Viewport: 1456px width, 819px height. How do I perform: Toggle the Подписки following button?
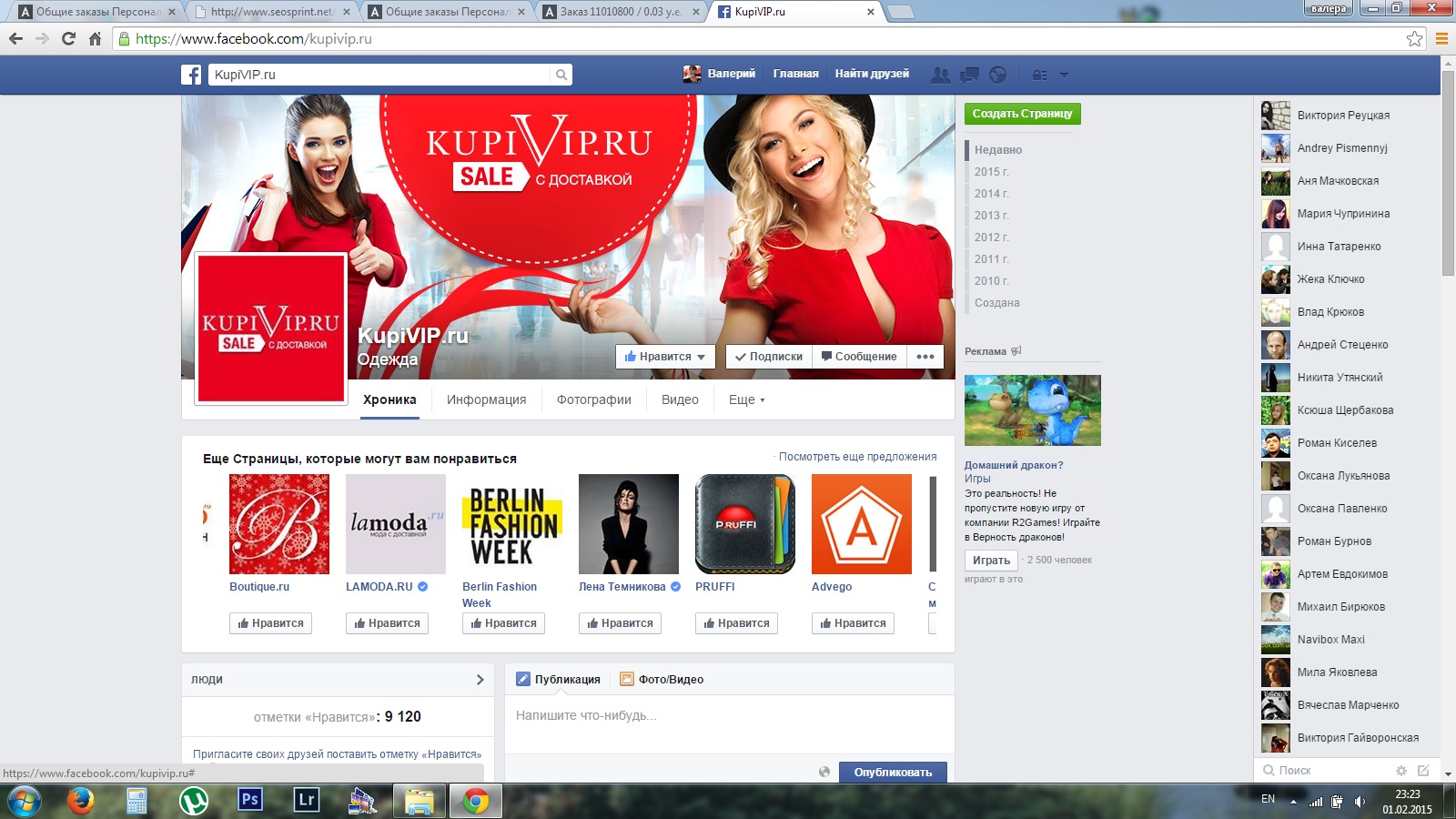(769, 357)
